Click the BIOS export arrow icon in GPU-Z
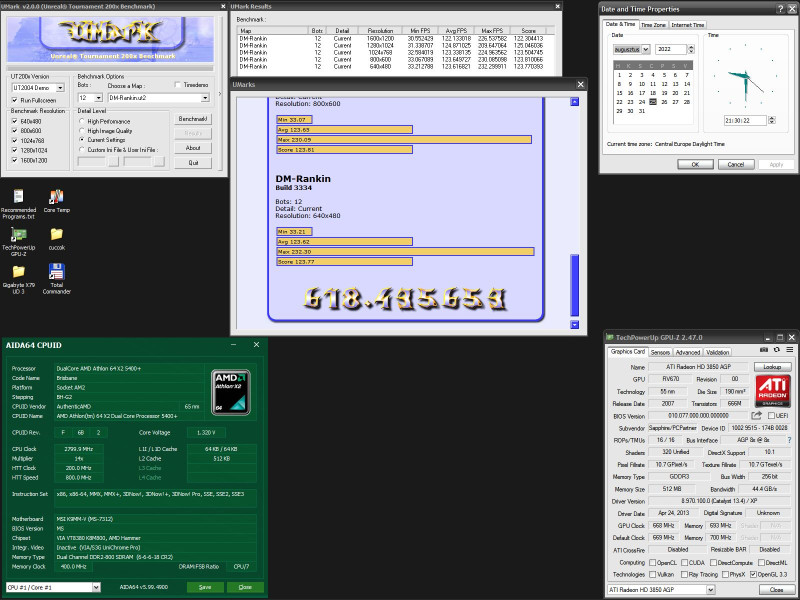Viewport: 800px width, 600px height. click(x=757, y=416)
